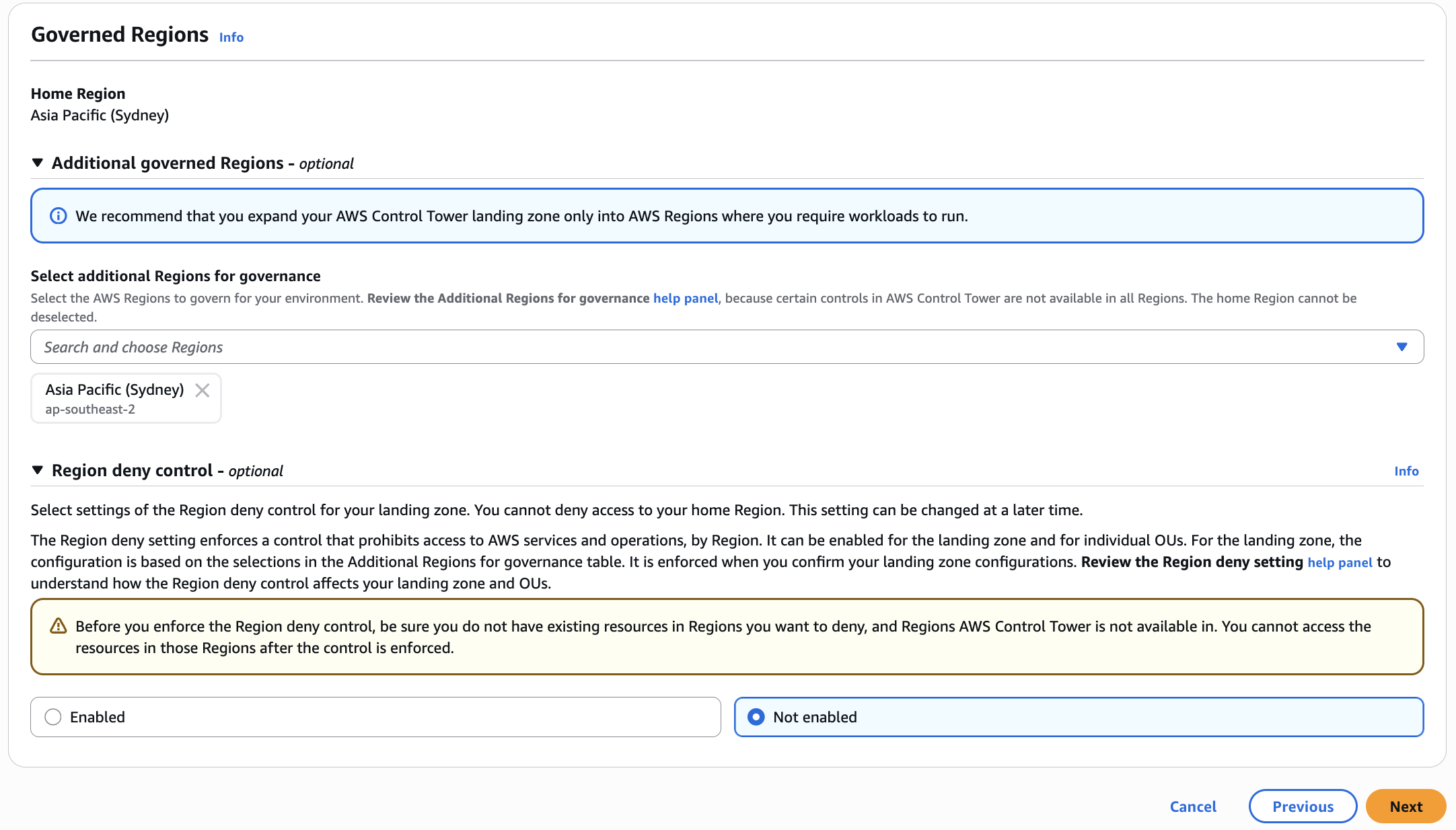This screenshot has width=1456, height=830.
Task: Select the Enabled radio button
Action: 53,717
